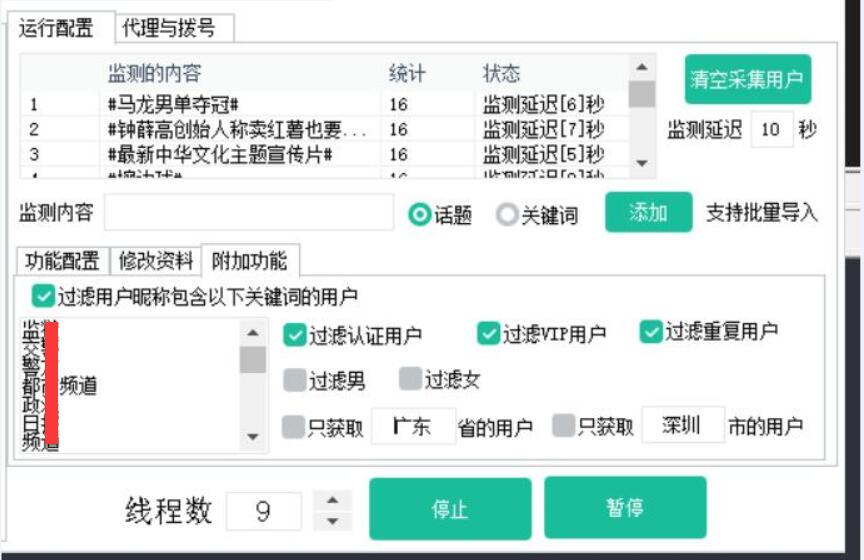864x560 pixels.
Task: Switch to the 代理与拨号 tab
Action: [x=168, y=28]
